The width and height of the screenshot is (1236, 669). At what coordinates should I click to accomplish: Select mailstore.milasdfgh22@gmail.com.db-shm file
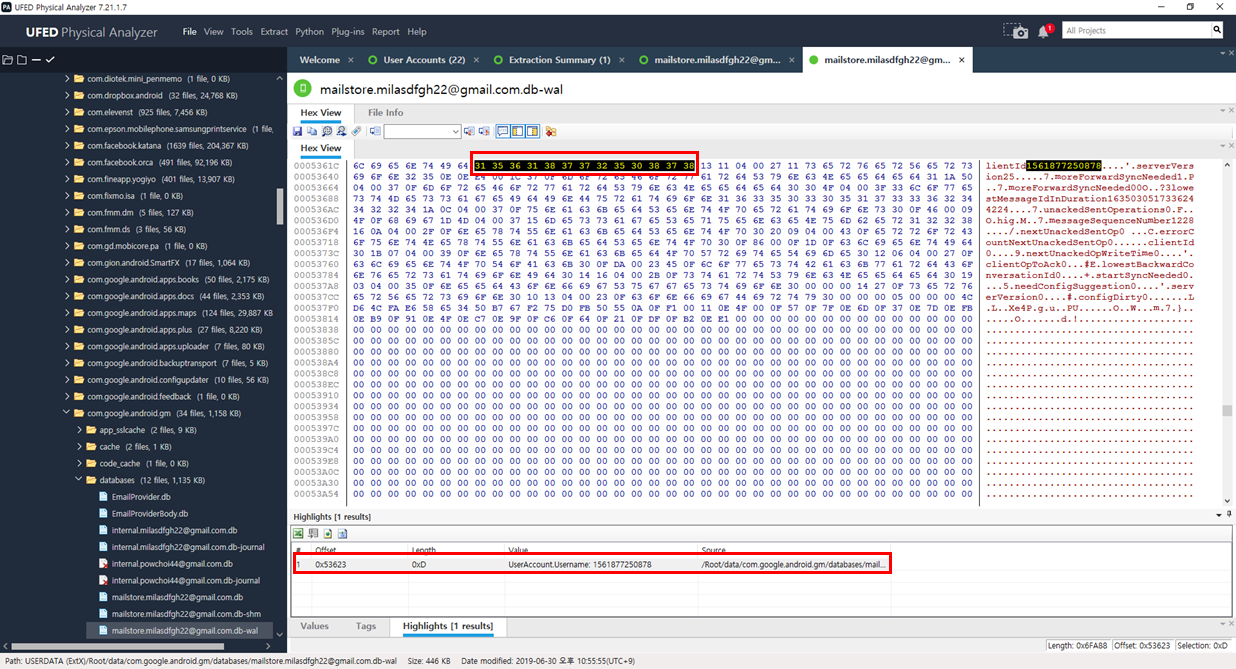tap(185, 614)
